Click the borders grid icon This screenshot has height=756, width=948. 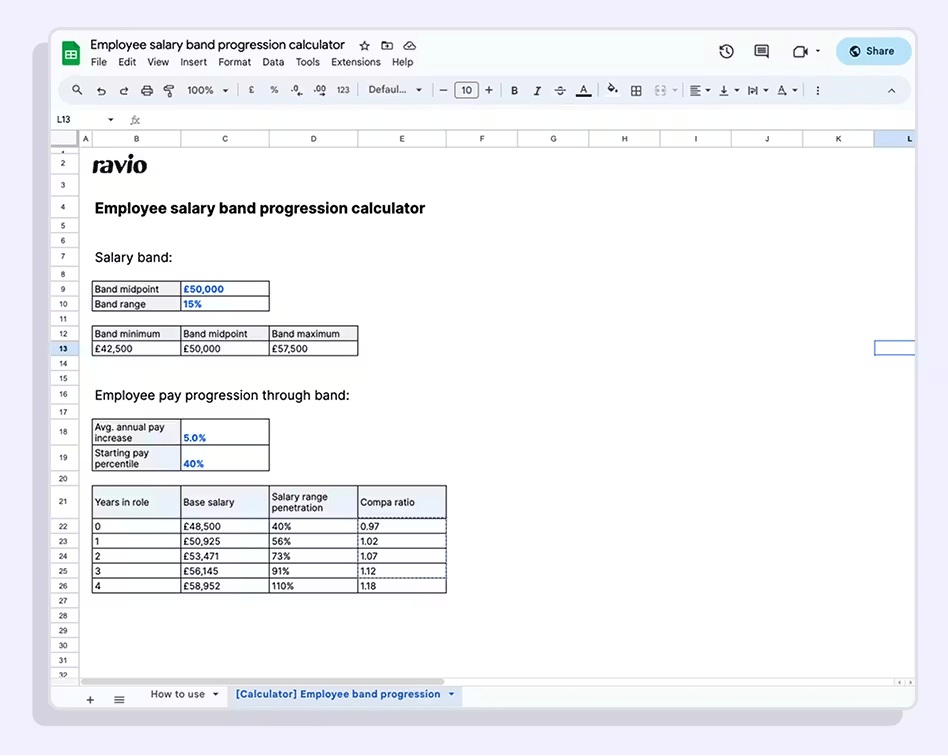coord(636,90)
